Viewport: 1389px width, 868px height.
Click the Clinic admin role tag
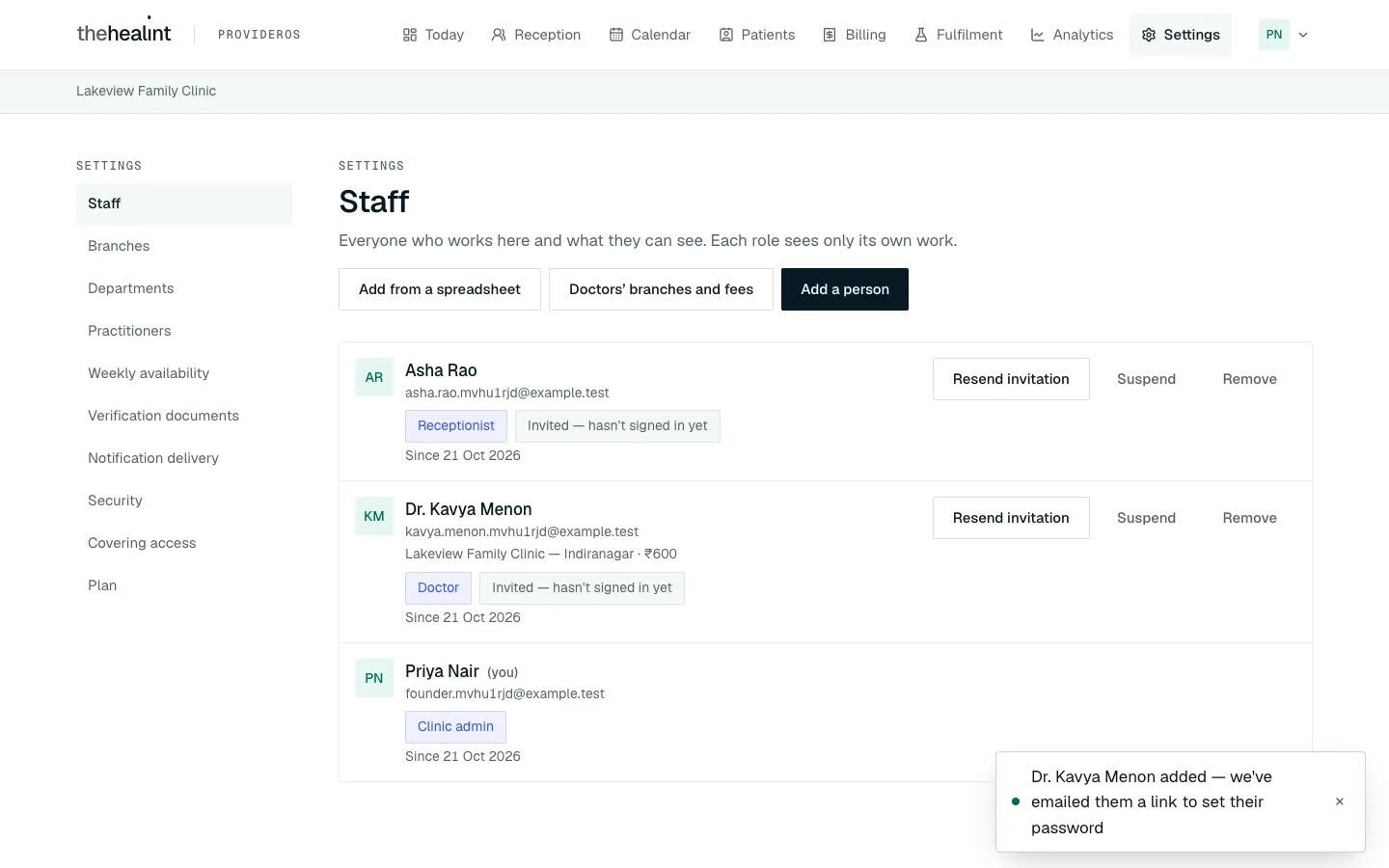click(x=455, y=727)
